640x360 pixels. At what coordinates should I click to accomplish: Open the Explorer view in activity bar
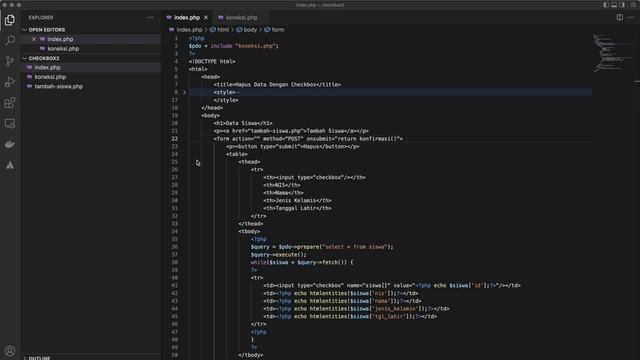10,20
